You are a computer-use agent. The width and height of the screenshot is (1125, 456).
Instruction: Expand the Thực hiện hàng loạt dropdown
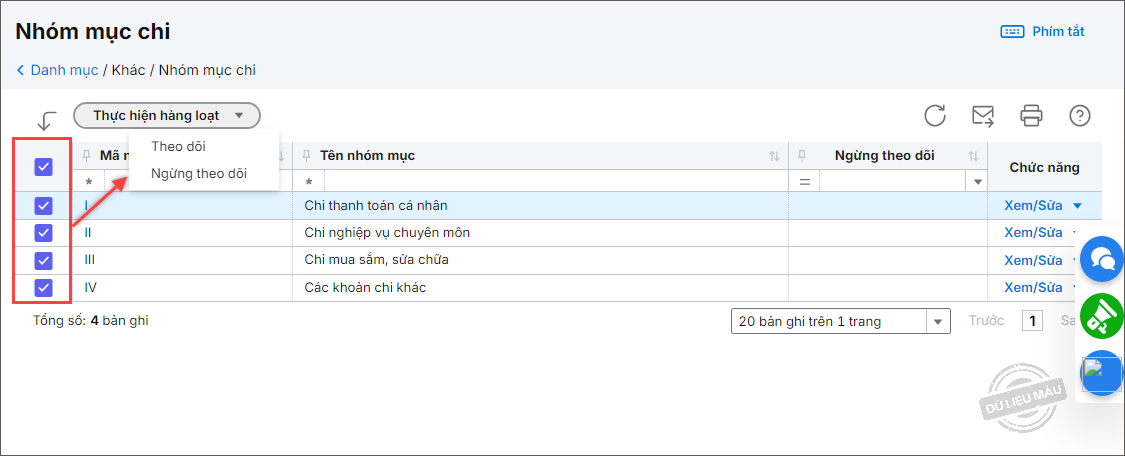pos(167,115)
